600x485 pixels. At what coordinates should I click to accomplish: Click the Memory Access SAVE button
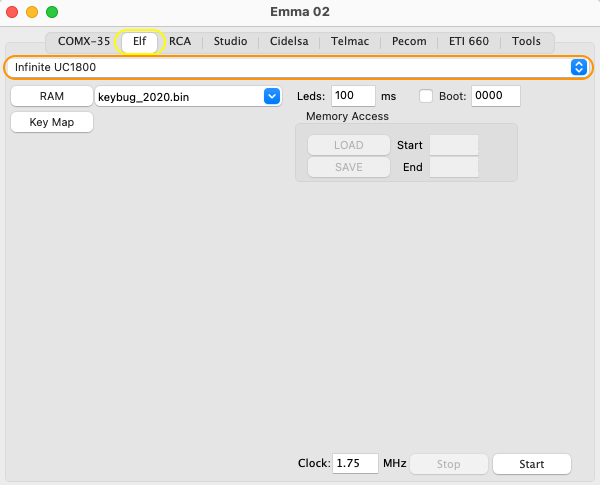349,167
